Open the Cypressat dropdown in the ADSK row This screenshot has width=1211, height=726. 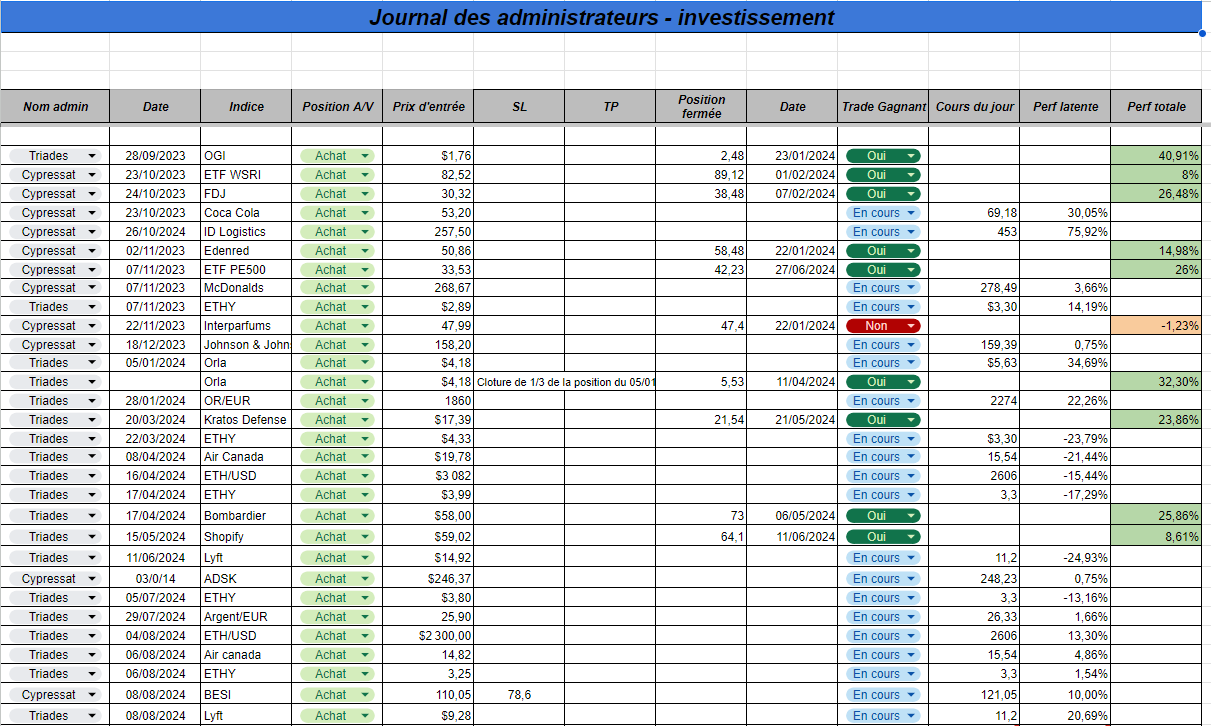pyautogui.click(x=55, y=579)
